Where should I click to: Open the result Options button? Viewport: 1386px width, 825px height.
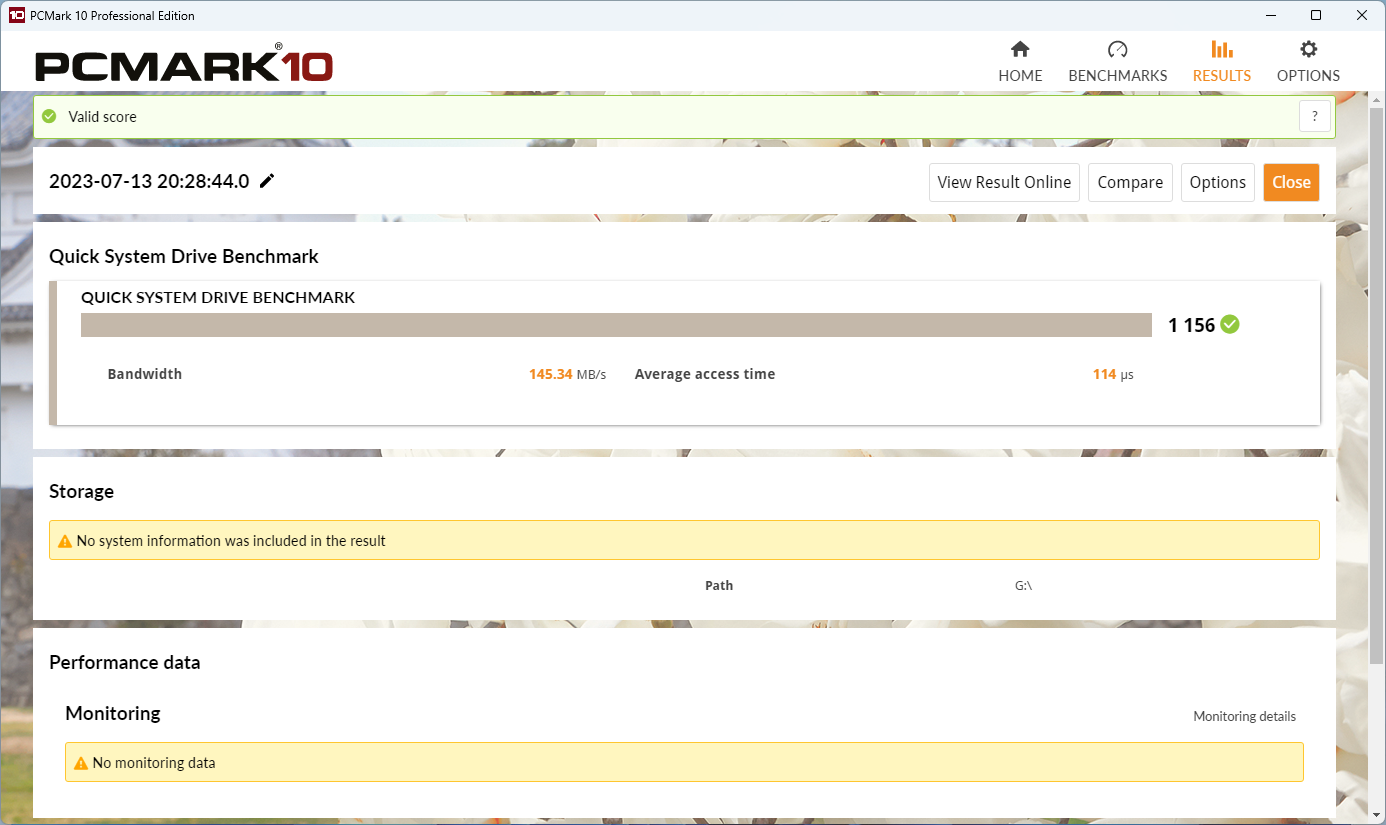coord(1218,182)
